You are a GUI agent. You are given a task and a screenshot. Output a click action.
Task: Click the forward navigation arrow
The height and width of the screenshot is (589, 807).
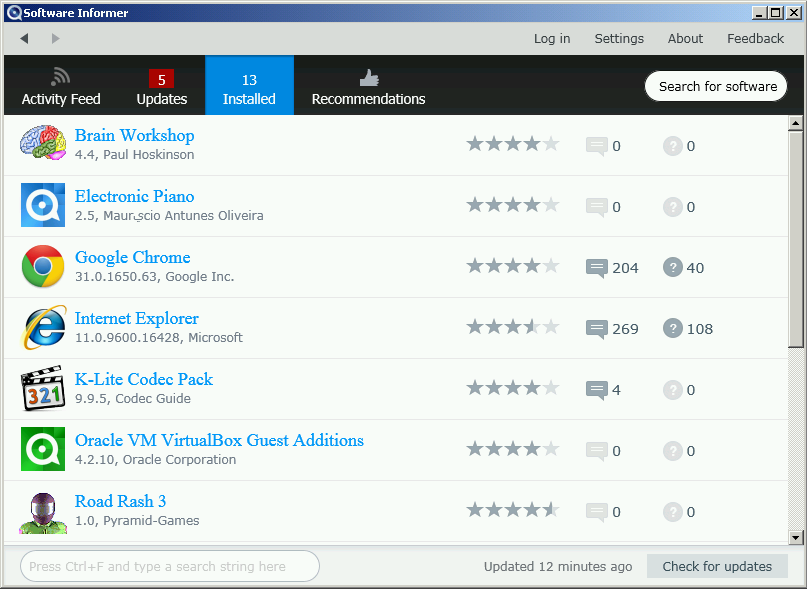[x=56, y=39]
